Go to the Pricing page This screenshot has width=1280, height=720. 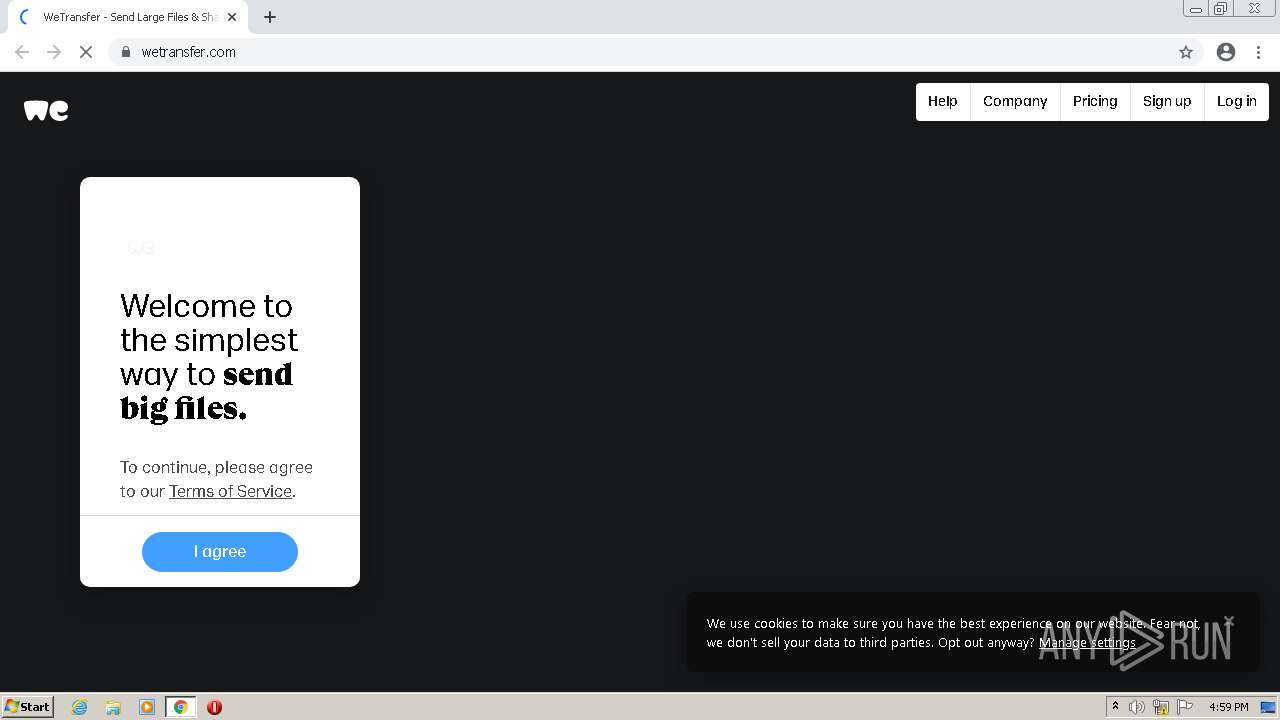[1095, 101]
